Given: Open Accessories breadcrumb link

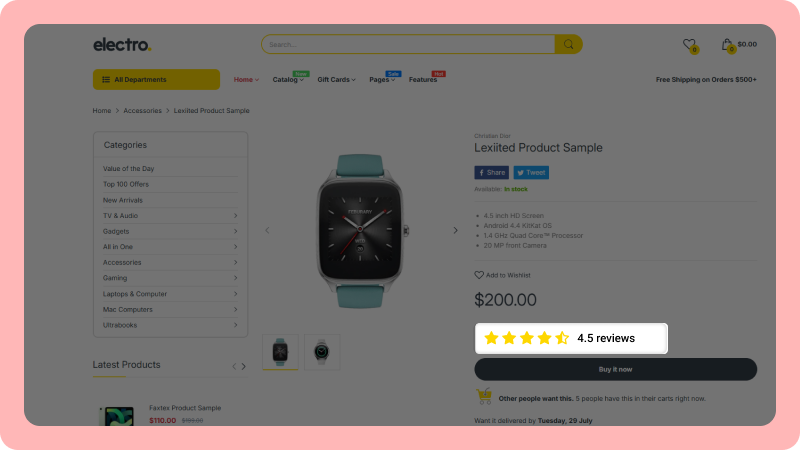Looking at the screenshot, I should click(x=142, y=111).
